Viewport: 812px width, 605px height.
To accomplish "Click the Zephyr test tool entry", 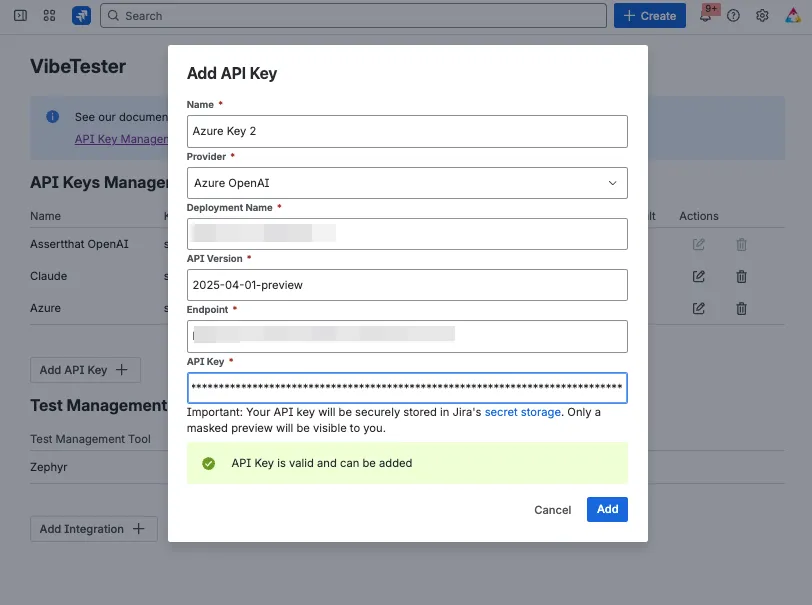I will point(49,467).
